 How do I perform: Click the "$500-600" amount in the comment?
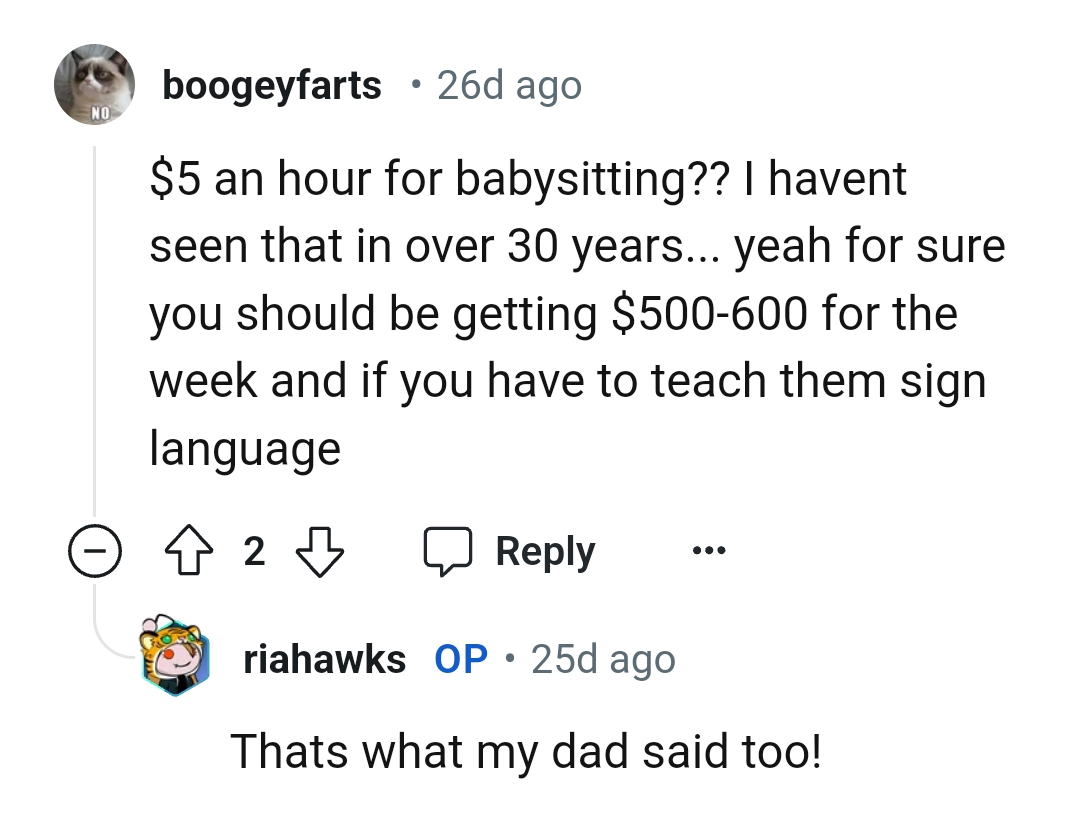pyautogui.click(x=709, y=314)
